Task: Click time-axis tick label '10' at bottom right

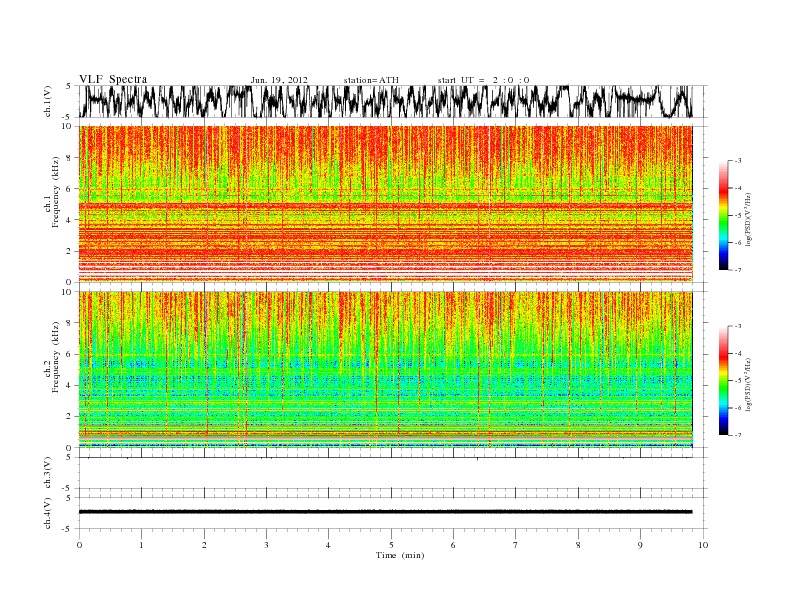Action: point(703,545)
